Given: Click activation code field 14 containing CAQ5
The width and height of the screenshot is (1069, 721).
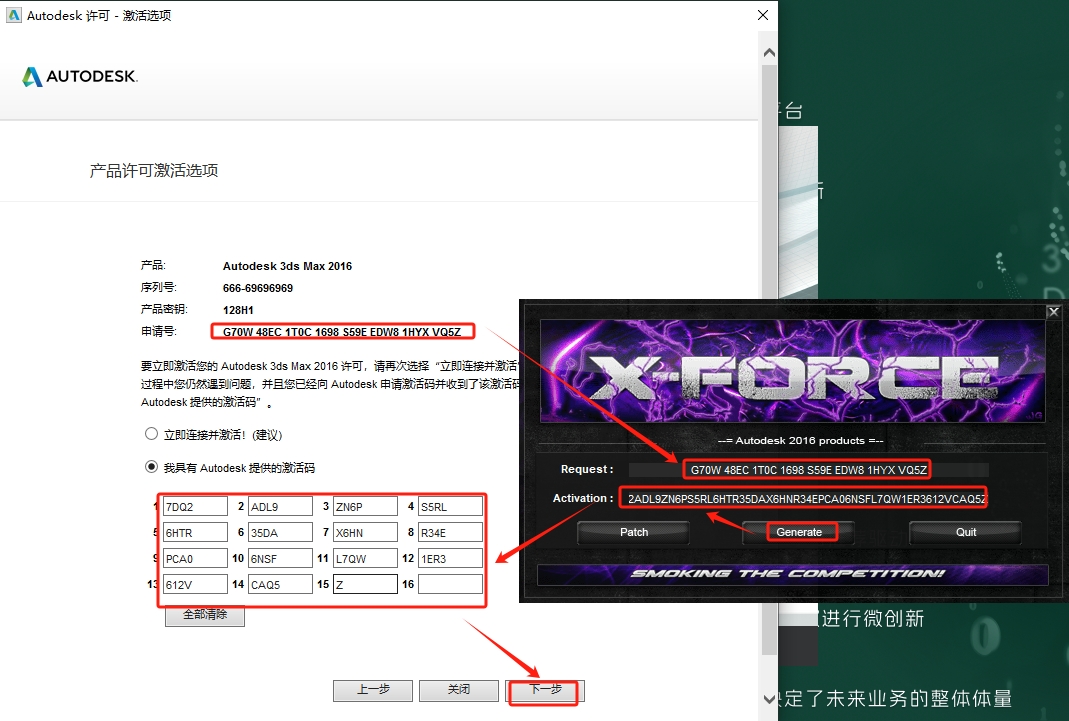Looking at the screenshot, I should pos(280,584).
